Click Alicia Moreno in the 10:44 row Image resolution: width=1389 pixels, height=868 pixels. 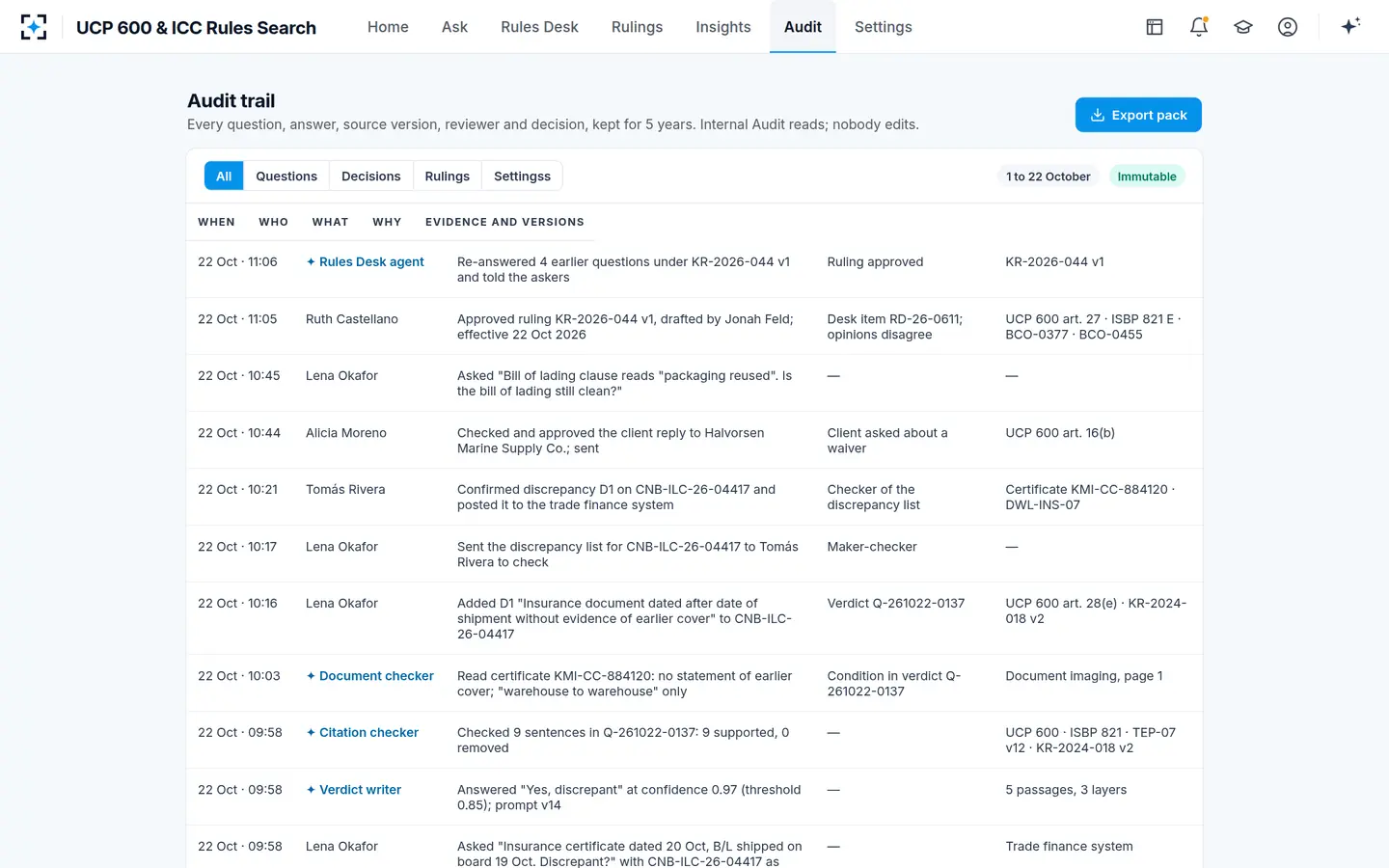(346, 433)
